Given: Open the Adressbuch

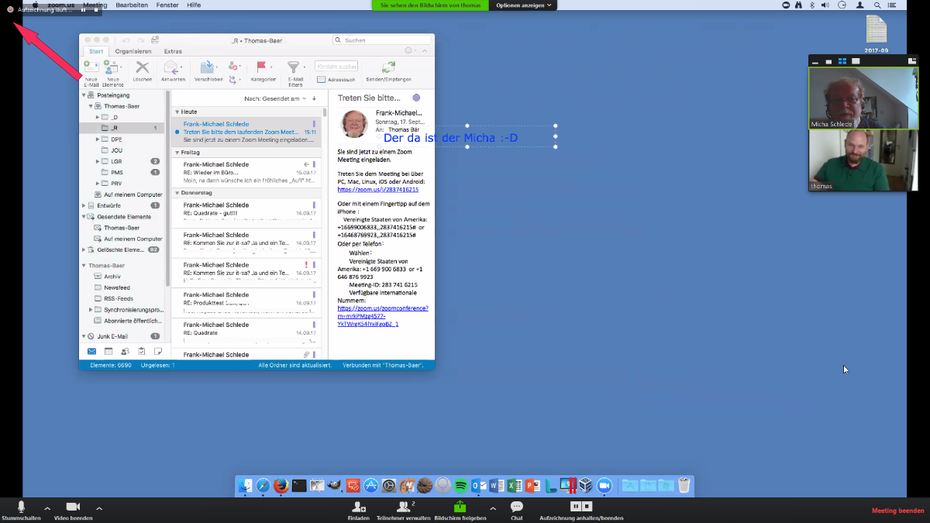Looking at the screenshot, I should [336, 79].
